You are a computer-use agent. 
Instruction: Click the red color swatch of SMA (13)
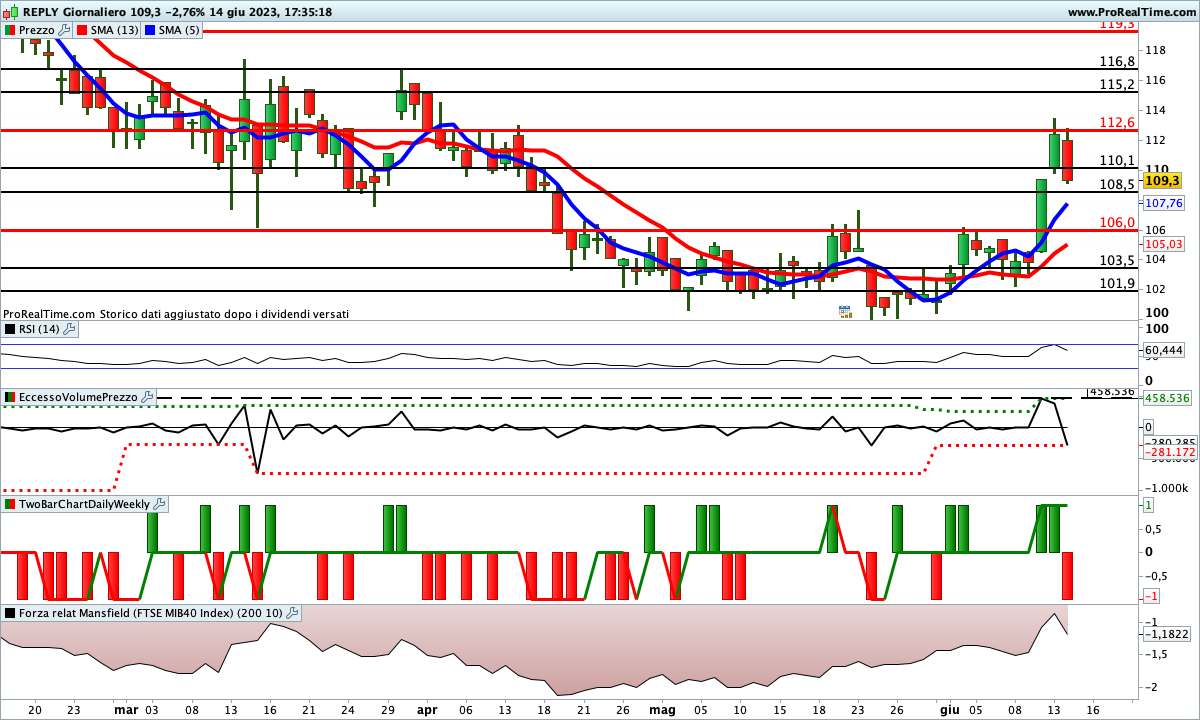tap(82, 30)
